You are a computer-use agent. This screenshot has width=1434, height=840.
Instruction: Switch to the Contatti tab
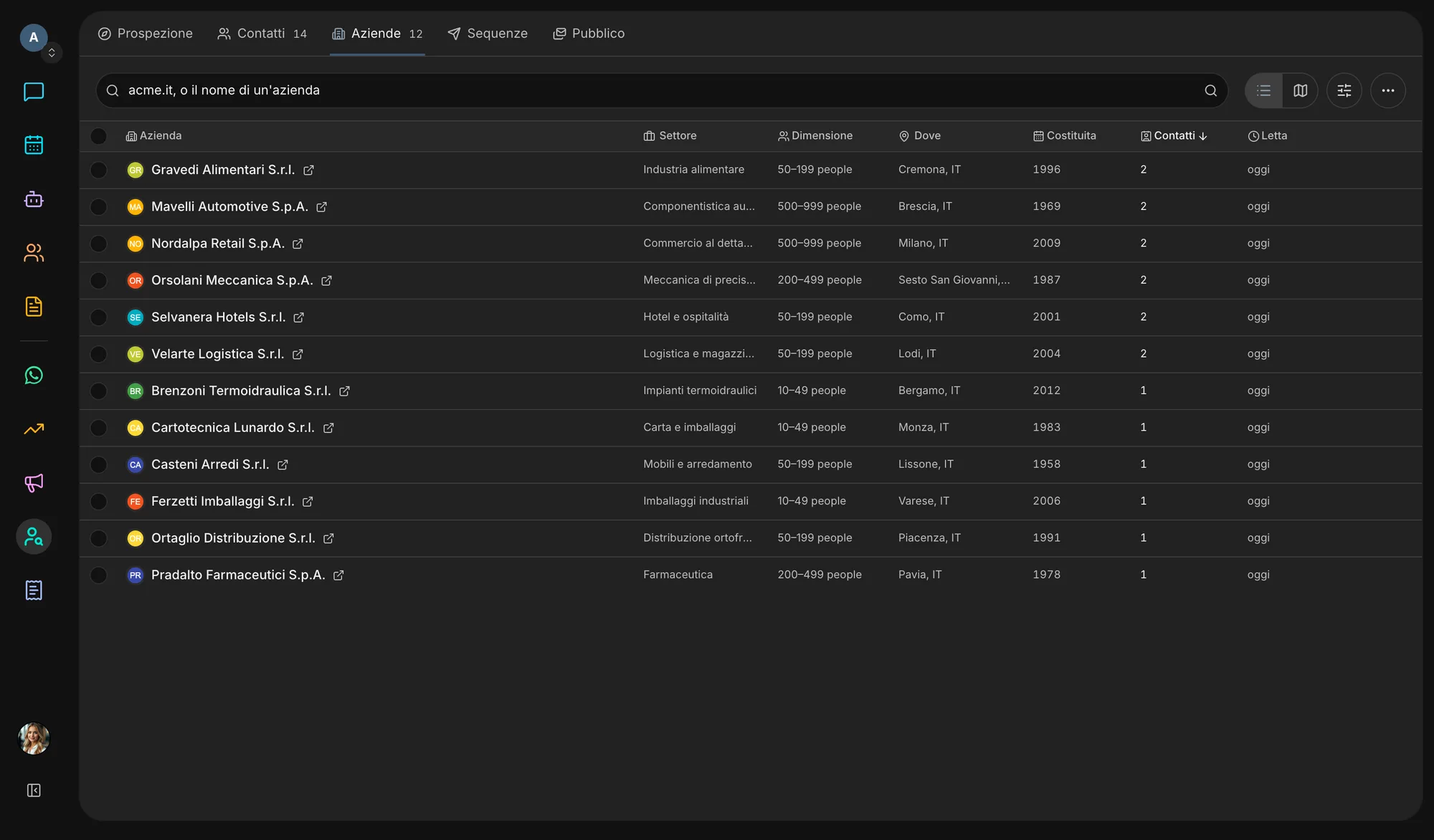tap(262, 34)
